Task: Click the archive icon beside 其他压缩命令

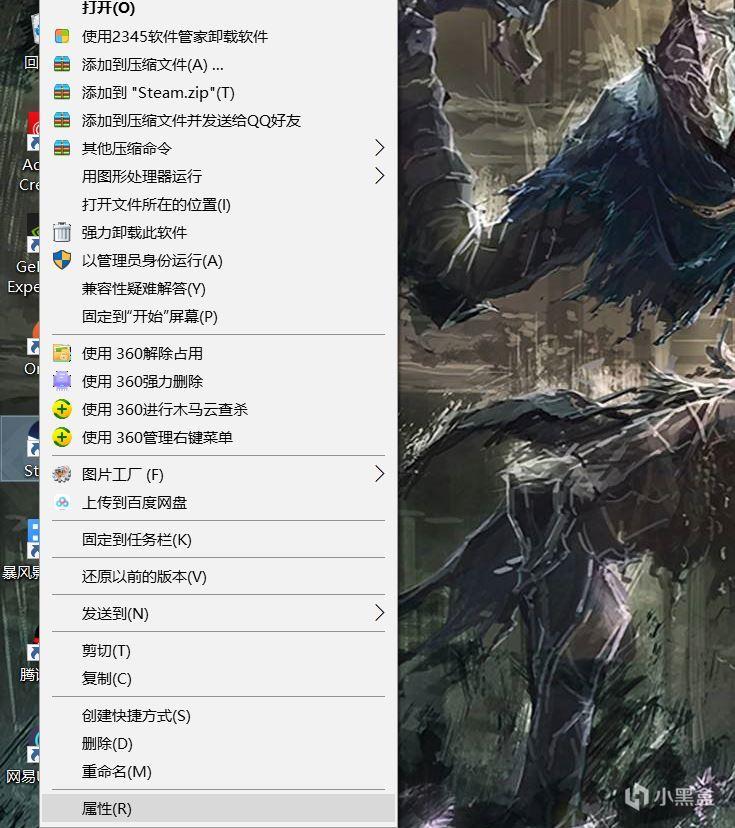Action: pos(62,148)
